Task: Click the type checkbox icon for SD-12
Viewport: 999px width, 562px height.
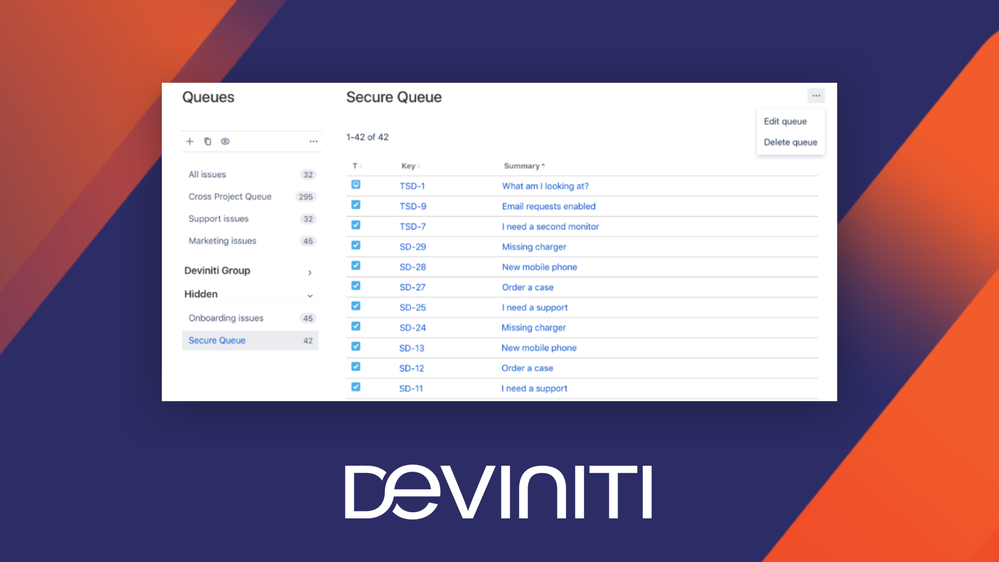Action: (356, 367)
